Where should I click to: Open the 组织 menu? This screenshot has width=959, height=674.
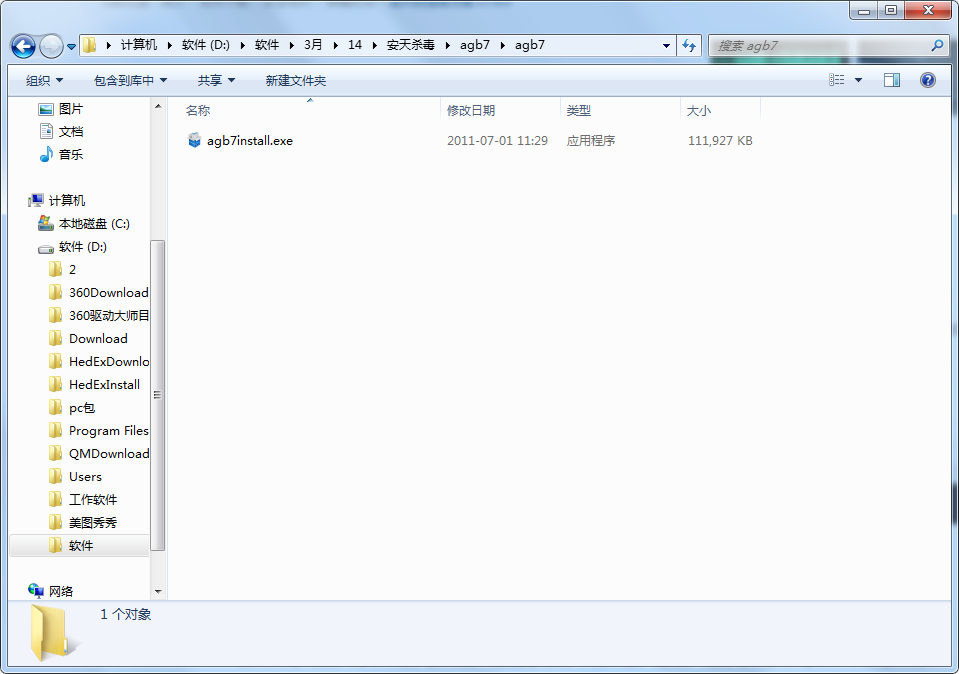[44, 80]
